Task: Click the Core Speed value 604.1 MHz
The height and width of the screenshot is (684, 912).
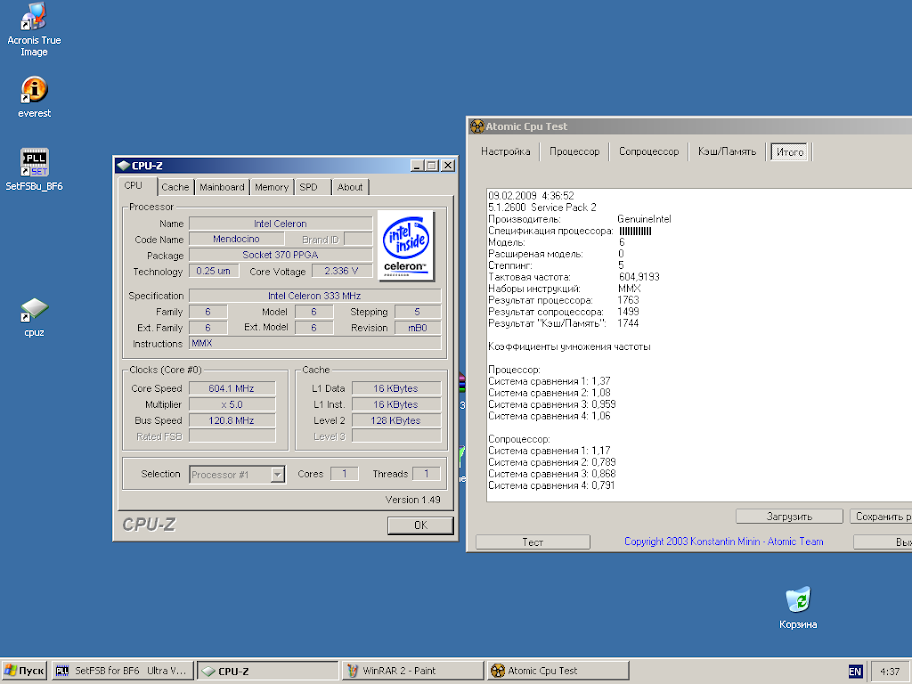Action: click(231, 389)
